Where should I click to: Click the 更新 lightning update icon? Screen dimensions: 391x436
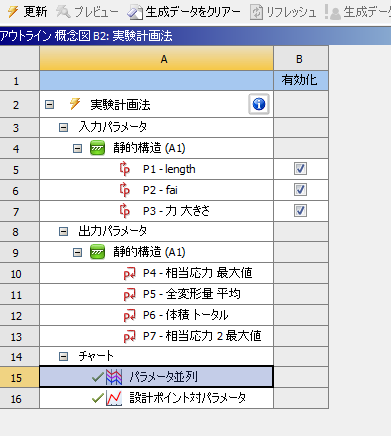(13, 12)
